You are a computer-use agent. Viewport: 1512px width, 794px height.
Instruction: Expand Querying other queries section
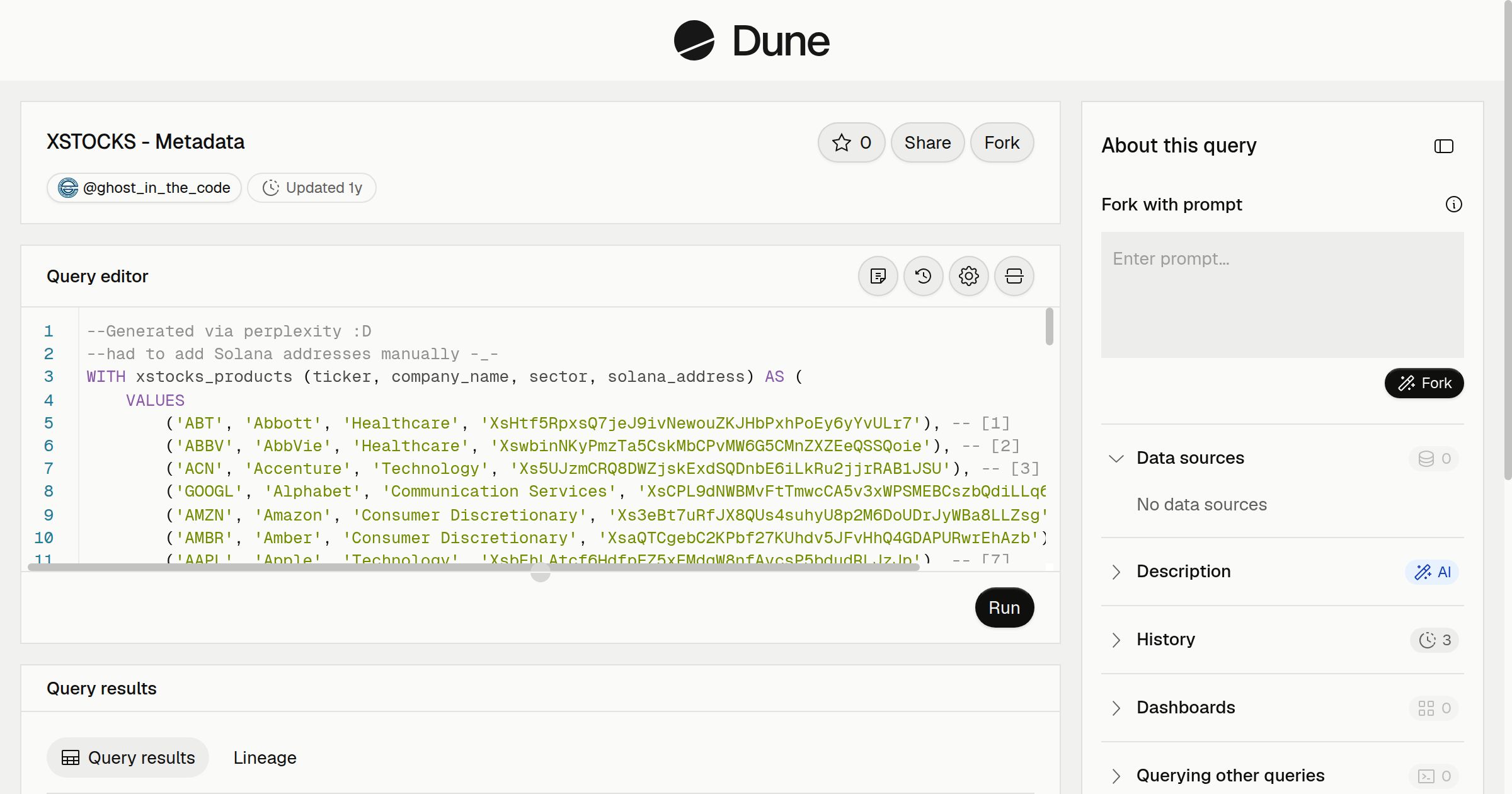1116,776
